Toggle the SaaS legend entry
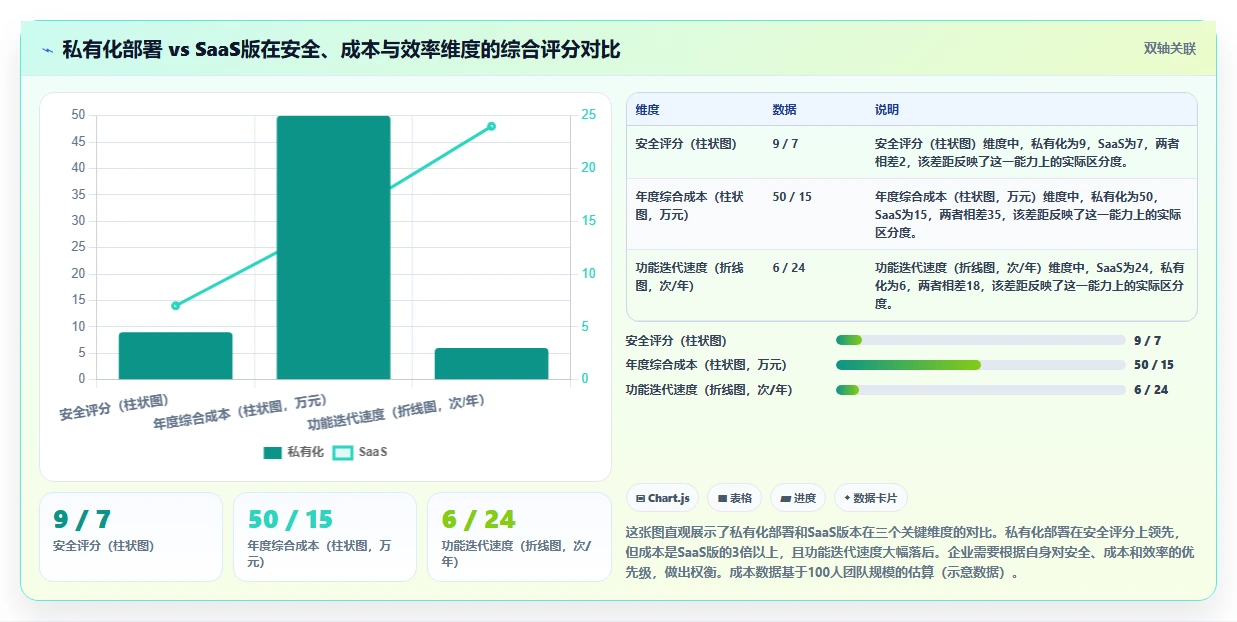 click(360, 452)
